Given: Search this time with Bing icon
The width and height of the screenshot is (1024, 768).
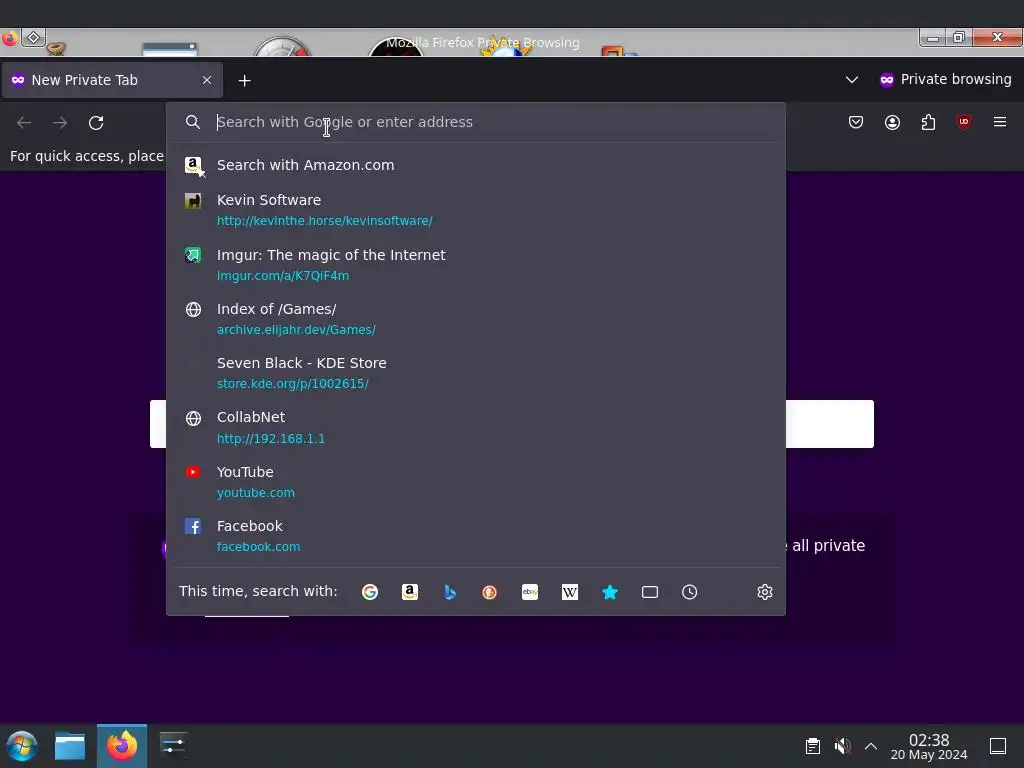Looking at the screenshot, I should point(449,592).
